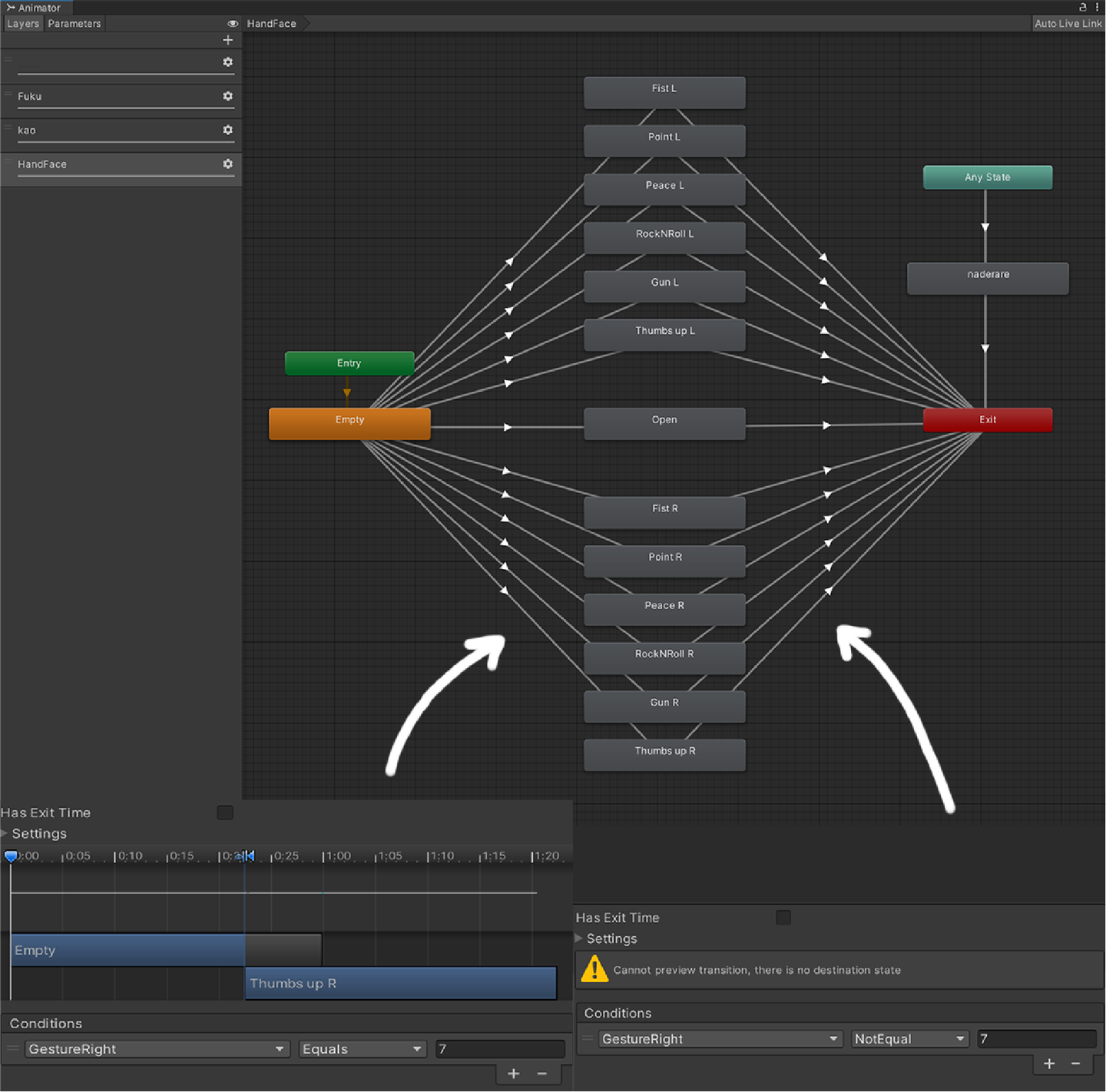
Task: Add a new layer with plus icon
Action: [227, 40]
